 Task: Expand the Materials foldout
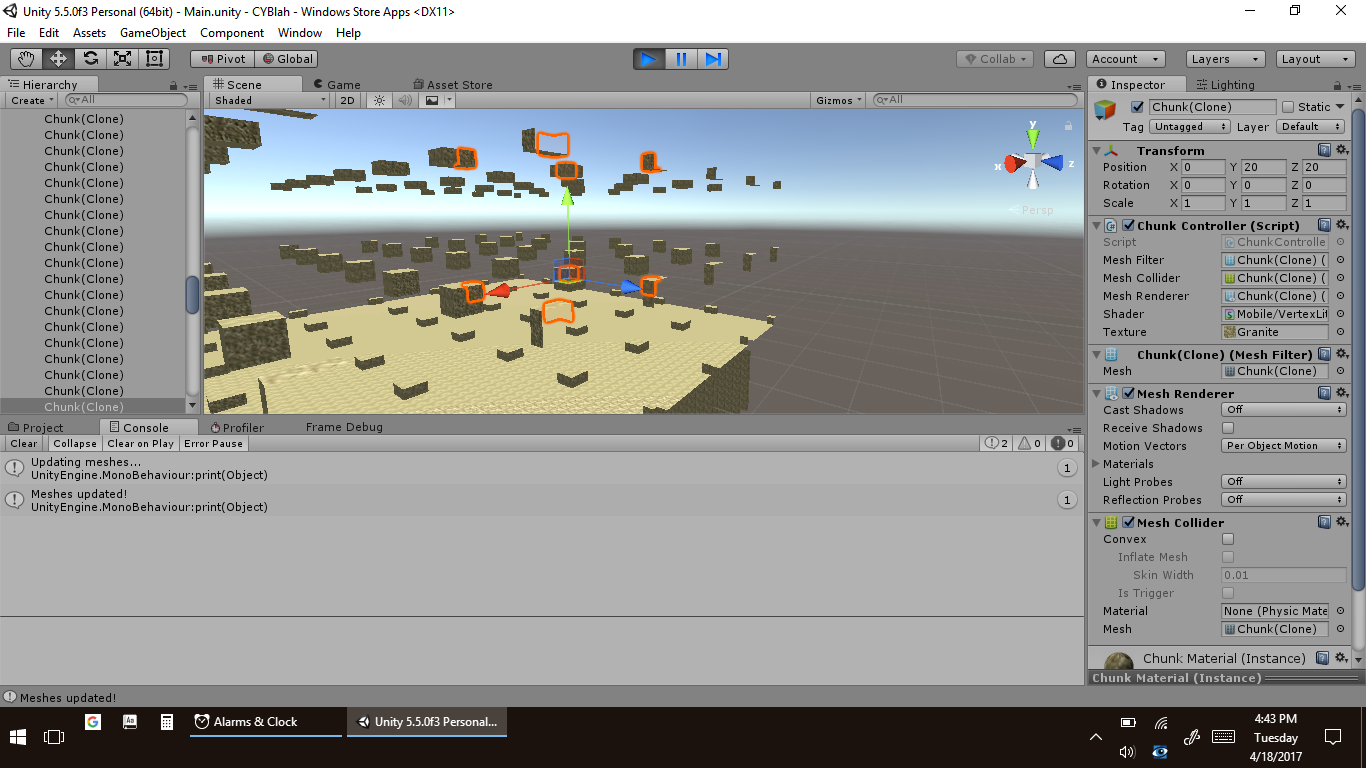pos(1096,464)
